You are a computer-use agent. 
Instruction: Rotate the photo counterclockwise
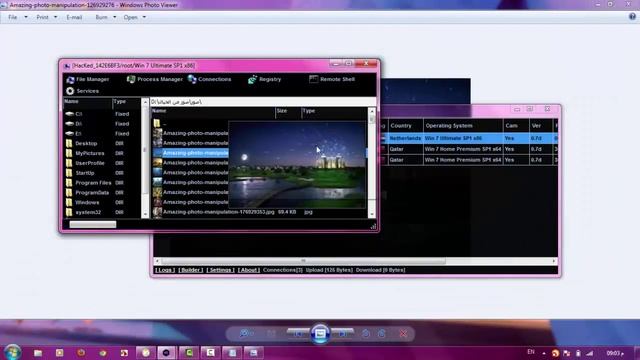366,334
